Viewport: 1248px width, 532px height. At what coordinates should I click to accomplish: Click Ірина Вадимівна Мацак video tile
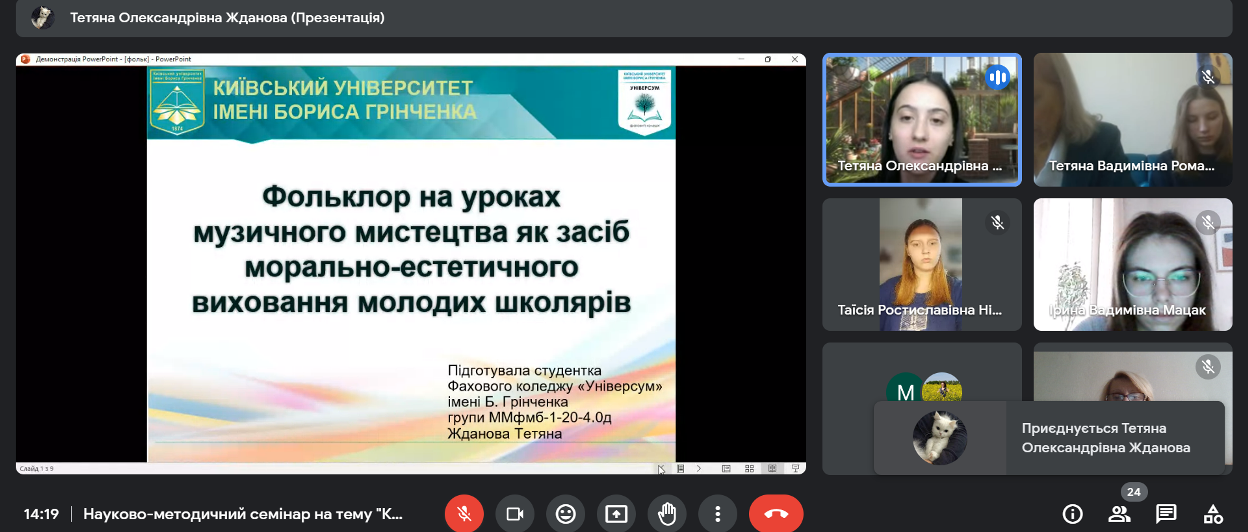click(1132, 264)
